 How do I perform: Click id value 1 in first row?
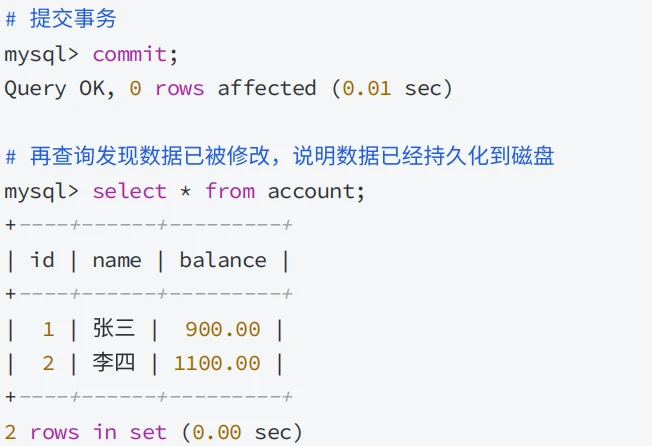(48, 330)
